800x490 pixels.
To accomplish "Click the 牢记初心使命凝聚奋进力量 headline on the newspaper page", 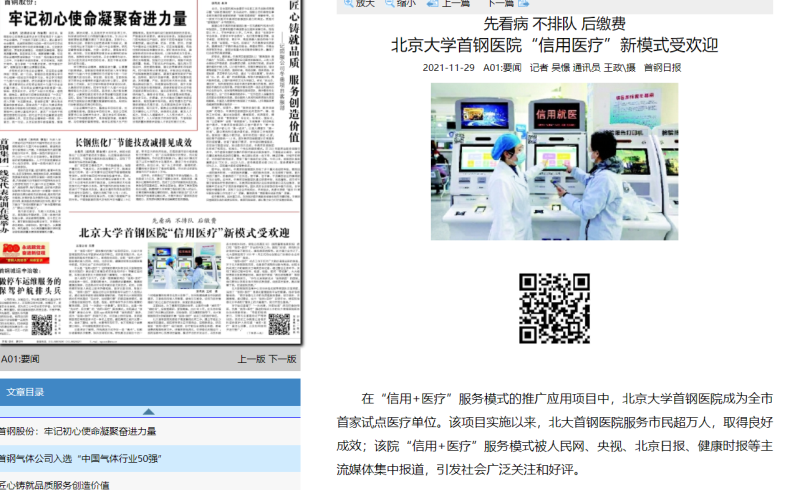I will (97, 18).
